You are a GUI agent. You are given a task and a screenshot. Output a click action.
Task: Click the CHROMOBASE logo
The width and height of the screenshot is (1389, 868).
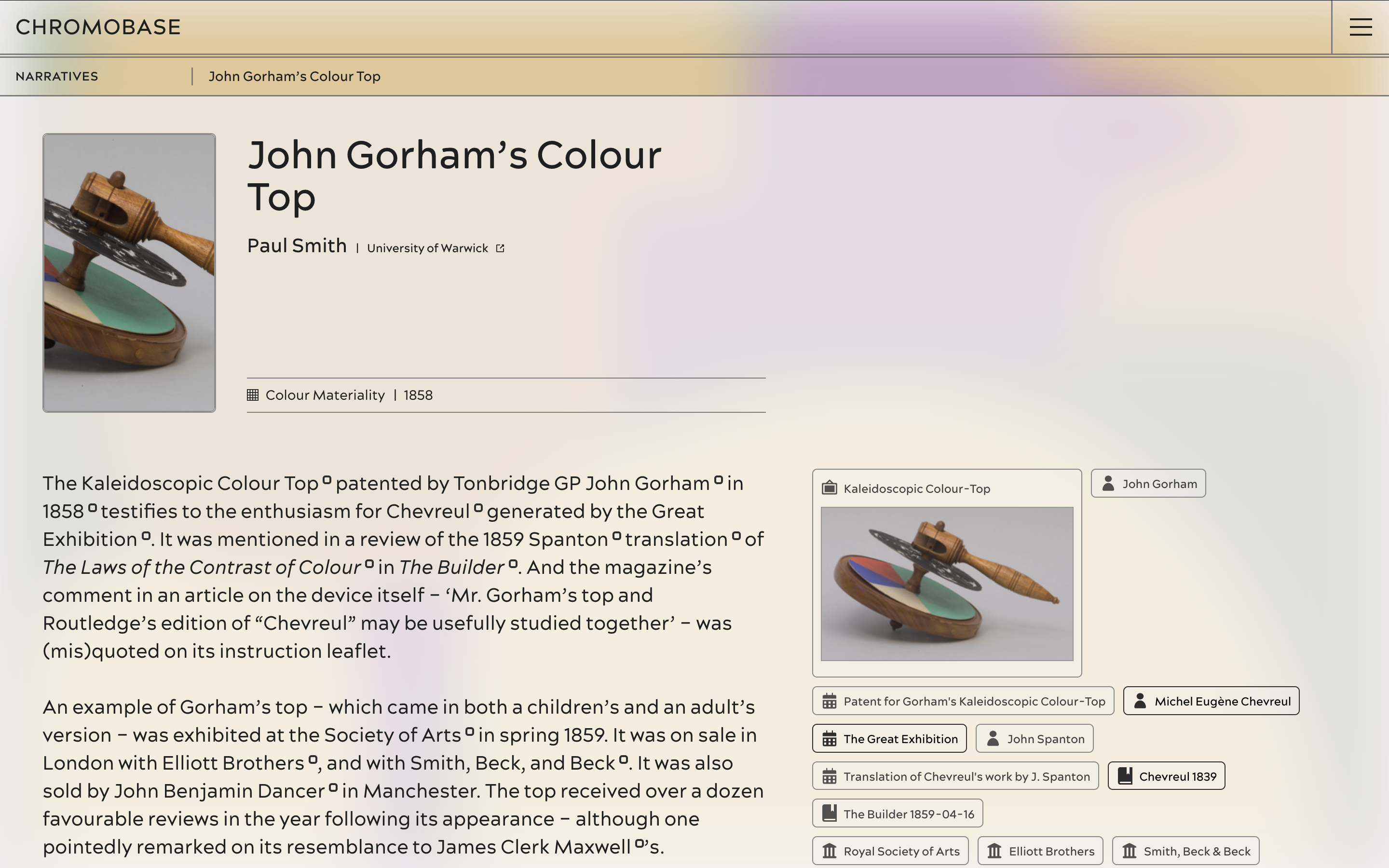click(x=98, y=27)
